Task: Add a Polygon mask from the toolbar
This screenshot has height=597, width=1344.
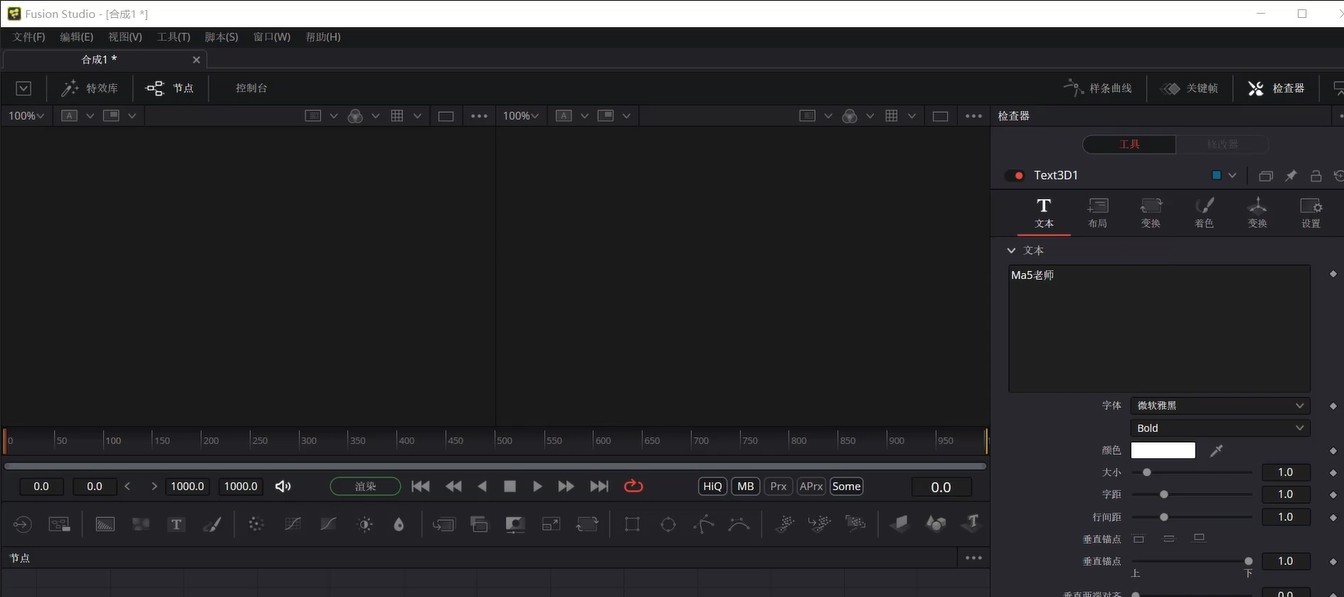Action: [704, 524]
